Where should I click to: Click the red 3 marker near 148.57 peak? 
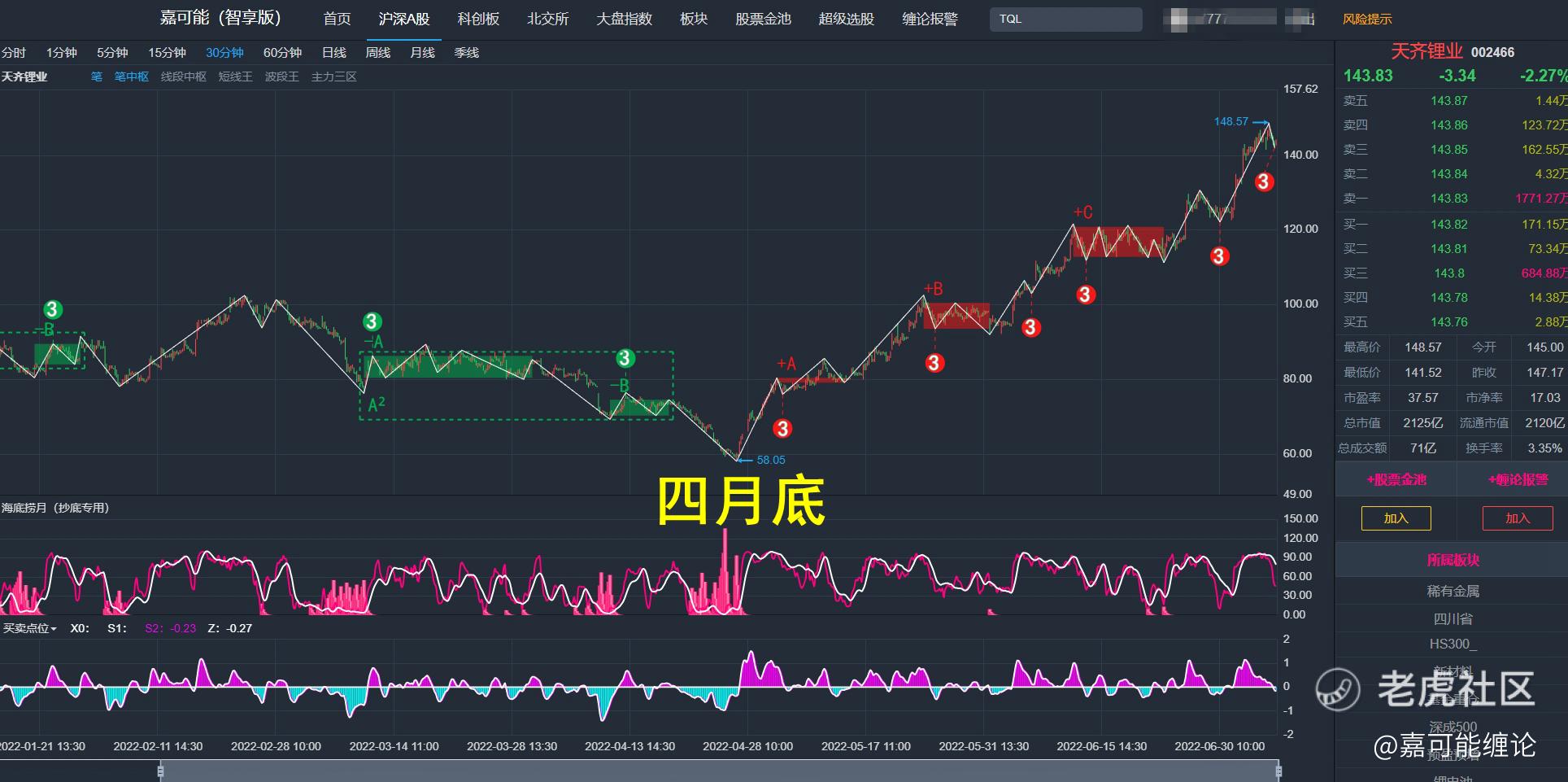[x=1264, y=181]
